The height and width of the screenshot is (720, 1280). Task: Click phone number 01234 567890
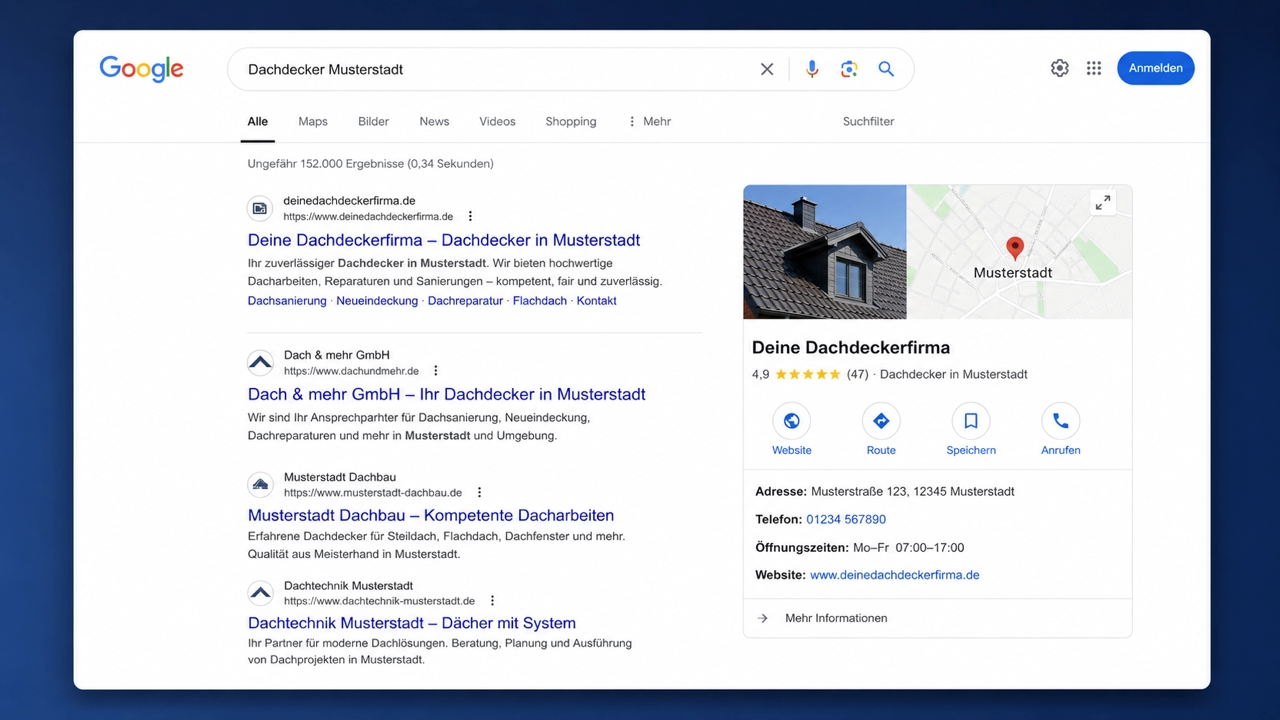point(846,519)
